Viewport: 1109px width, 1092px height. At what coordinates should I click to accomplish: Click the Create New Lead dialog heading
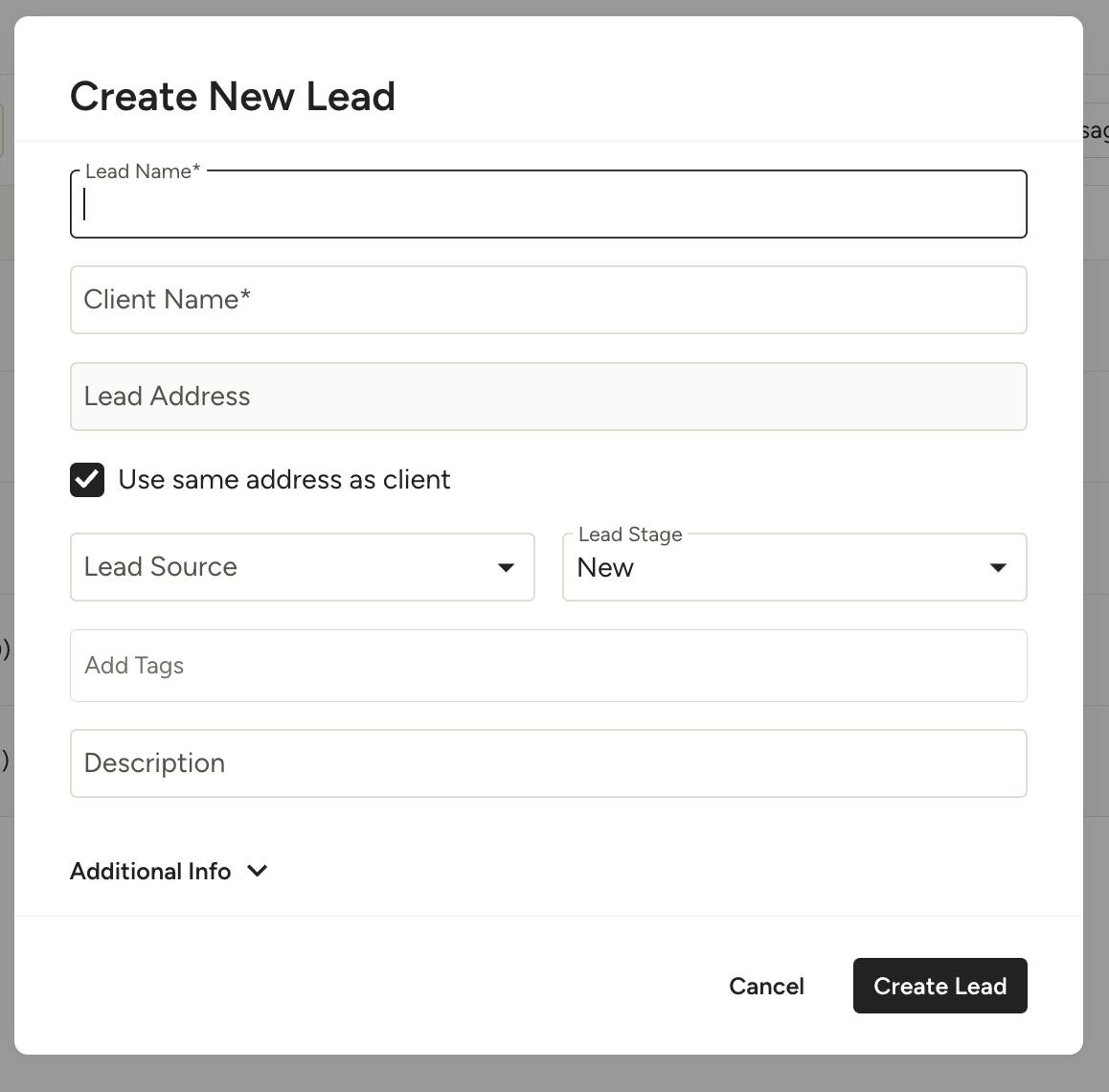(232, 96)
